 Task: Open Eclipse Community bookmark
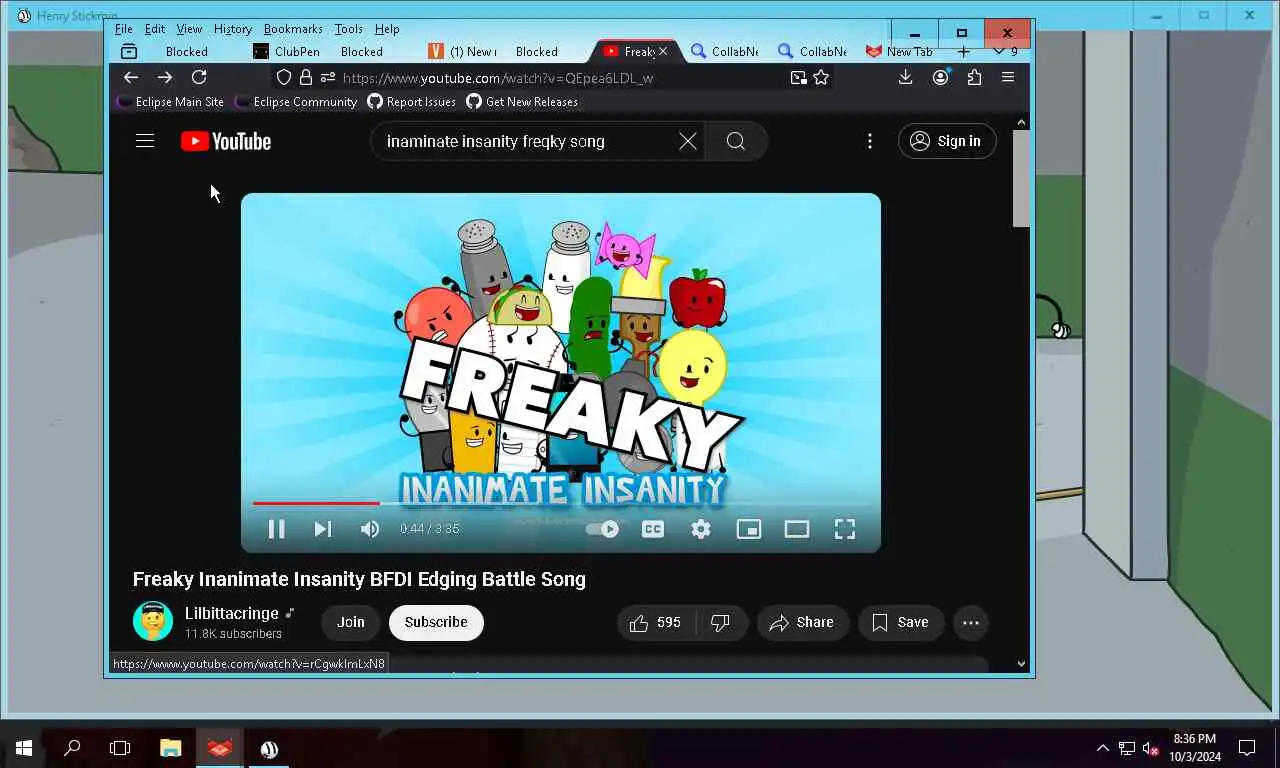click(296, 102)
